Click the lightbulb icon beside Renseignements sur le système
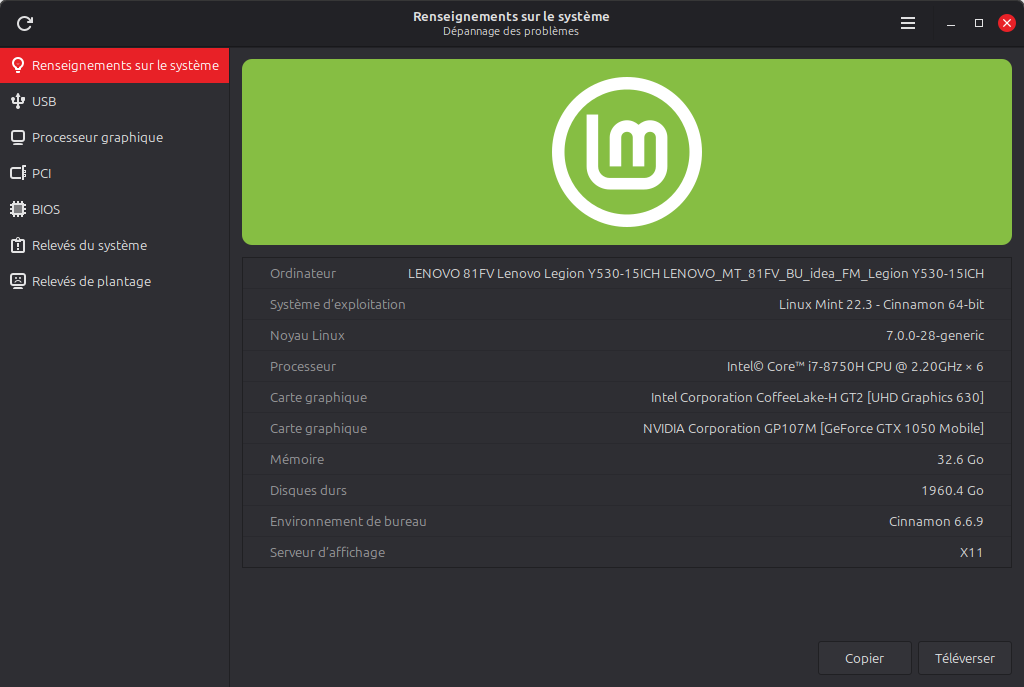The height and width of the screenshot is (687, 1024). pos(18,65)
